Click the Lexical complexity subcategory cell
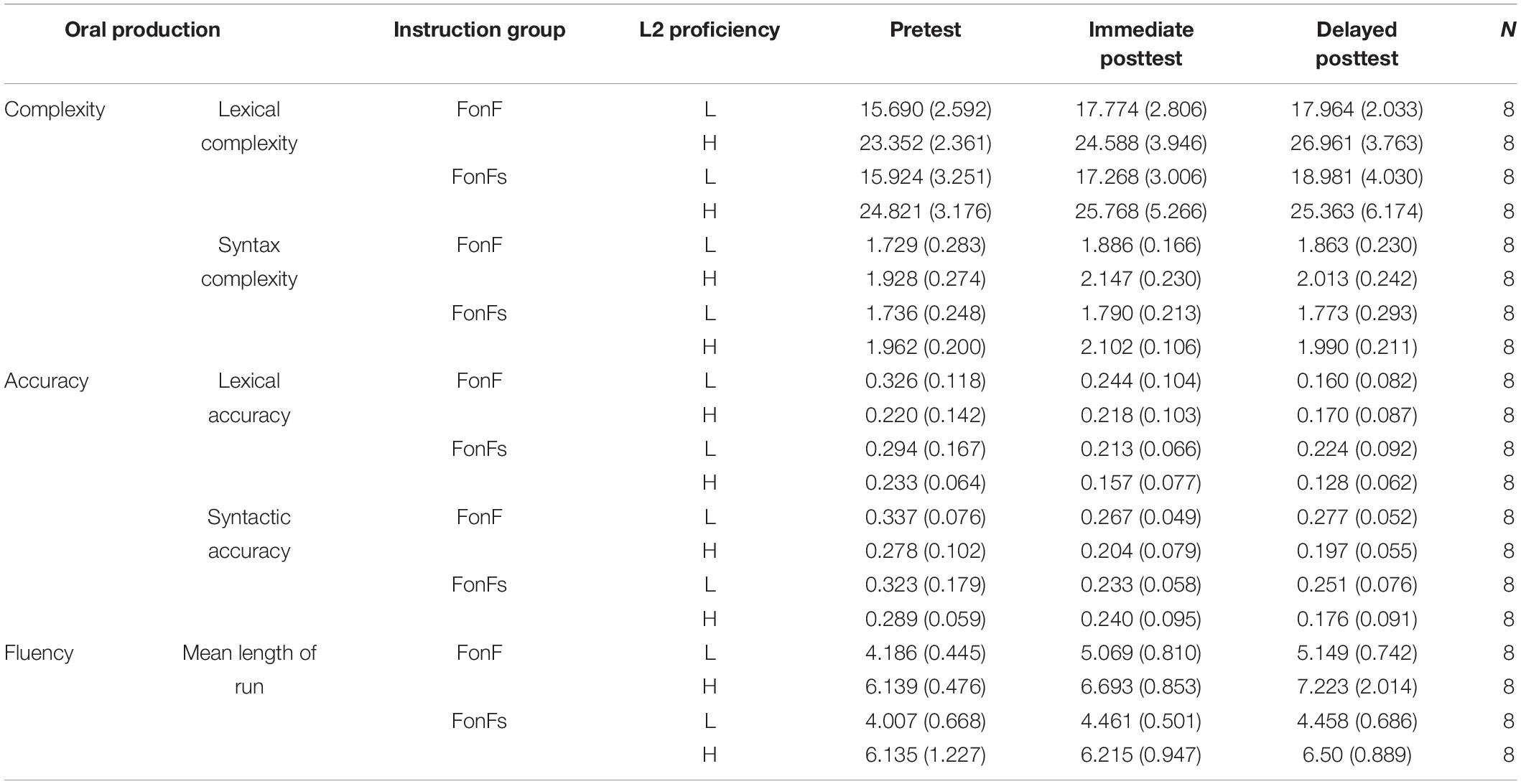The height and width of the screenshot is (784, 1521). [249, 126]
